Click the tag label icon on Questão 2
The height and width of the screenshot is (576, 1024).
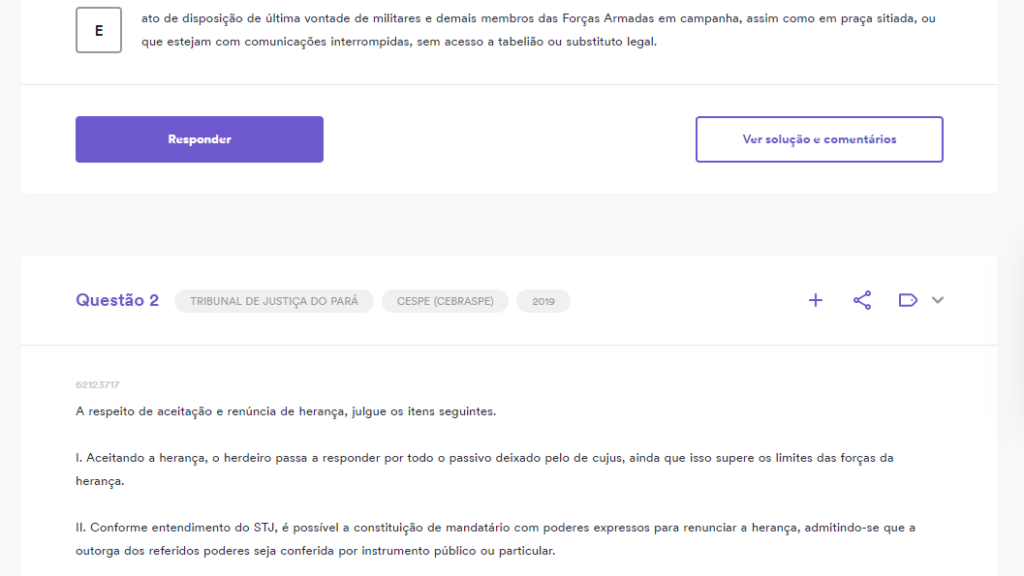tap(908, 300)
